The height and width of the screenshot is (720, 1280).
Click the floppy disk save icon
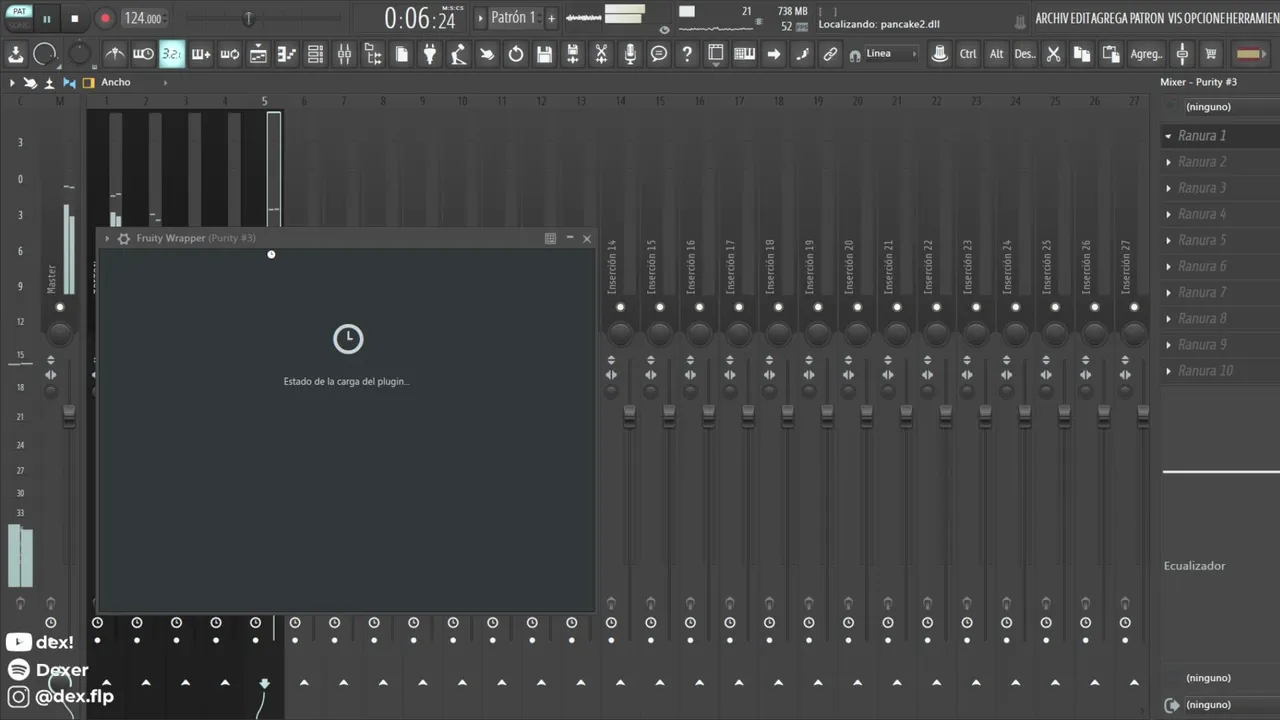click(544, 54)
